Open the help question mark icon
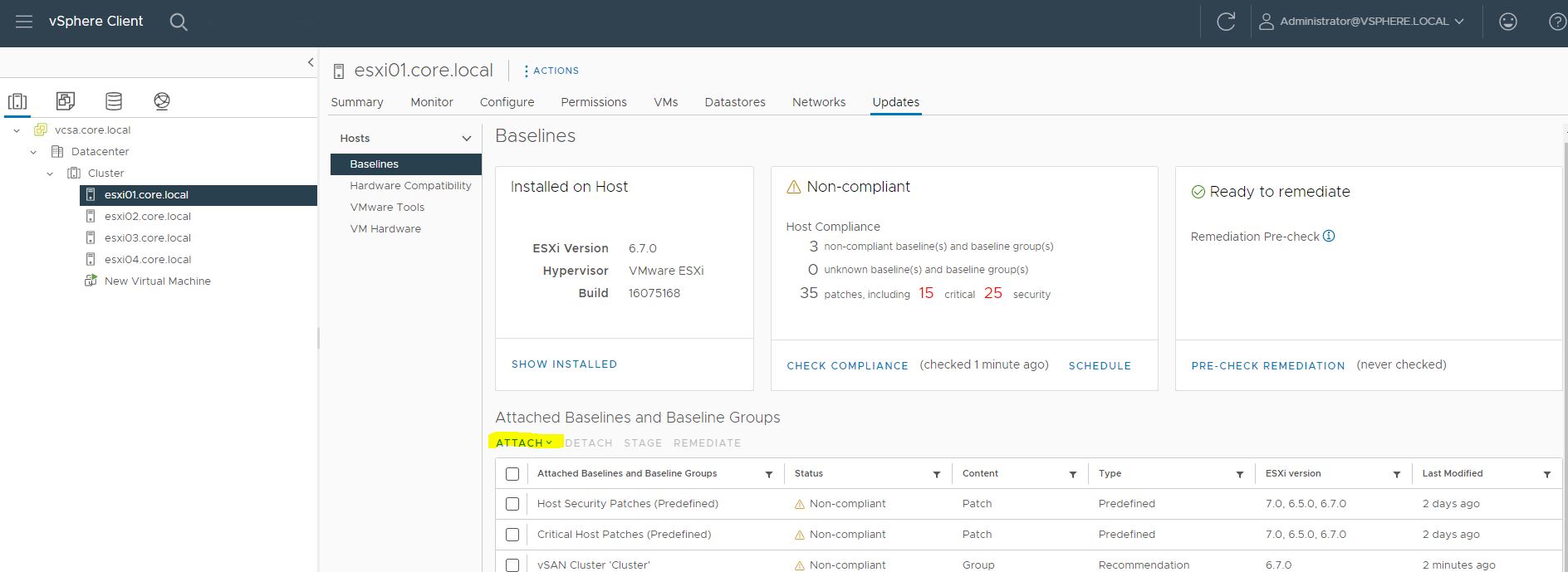The width and height of the screenshot is (1568, 572). click(x=1558, y=22)
